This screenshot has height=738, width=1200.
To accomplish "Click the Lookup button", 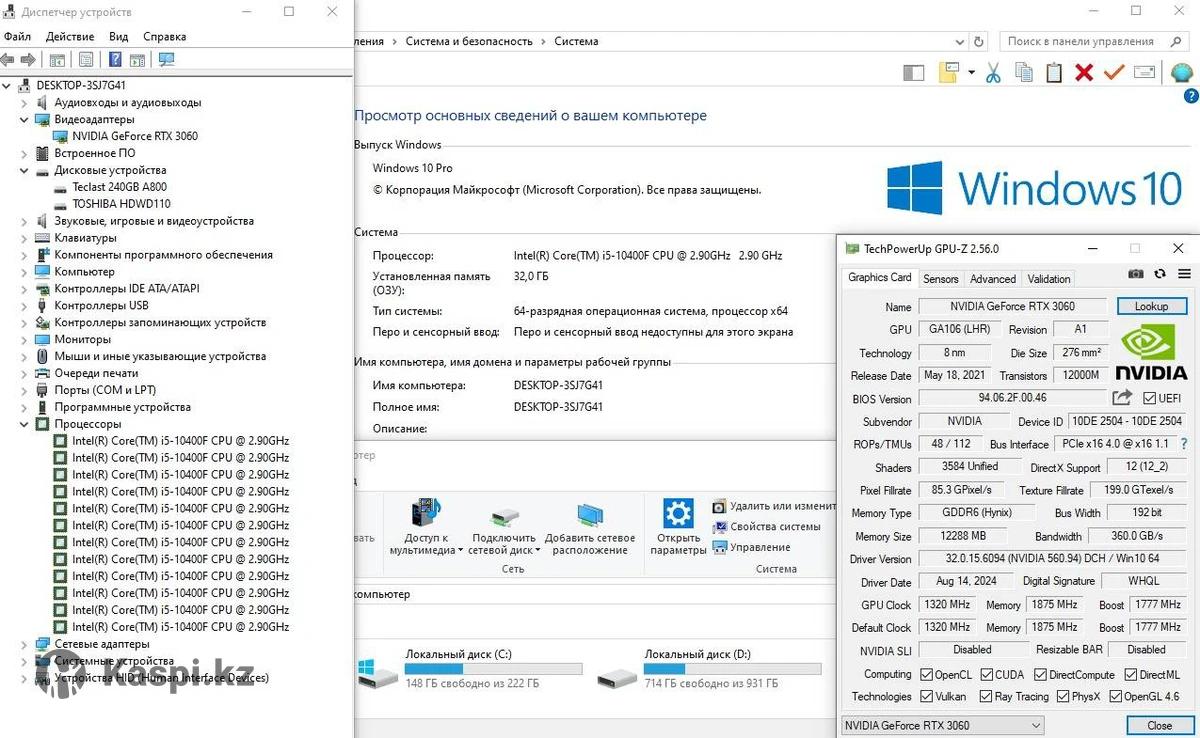I will coord(1151,306).
